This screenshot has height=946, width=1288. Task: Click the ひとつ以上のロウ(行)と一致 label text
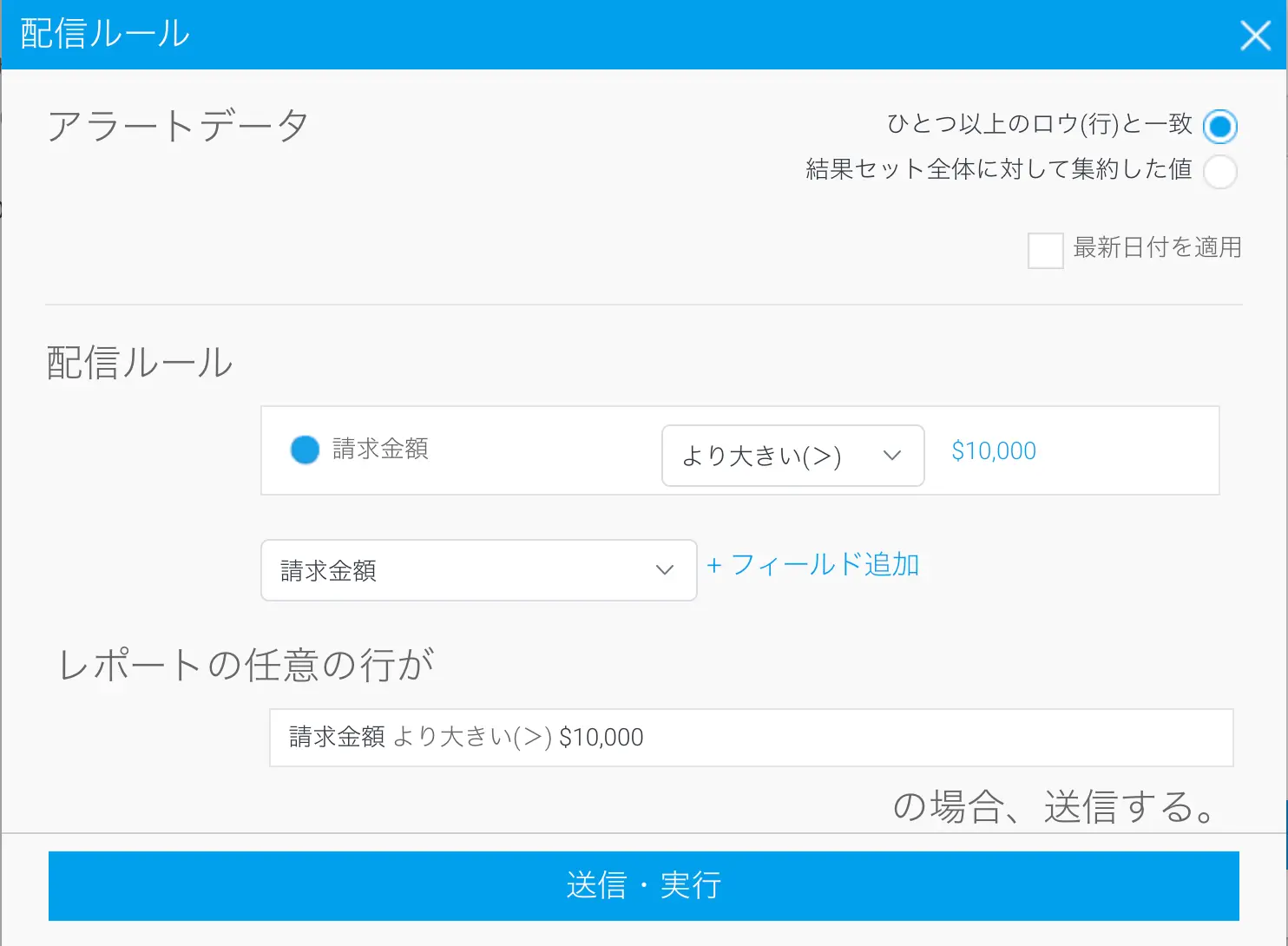(x=1039, y=124)
